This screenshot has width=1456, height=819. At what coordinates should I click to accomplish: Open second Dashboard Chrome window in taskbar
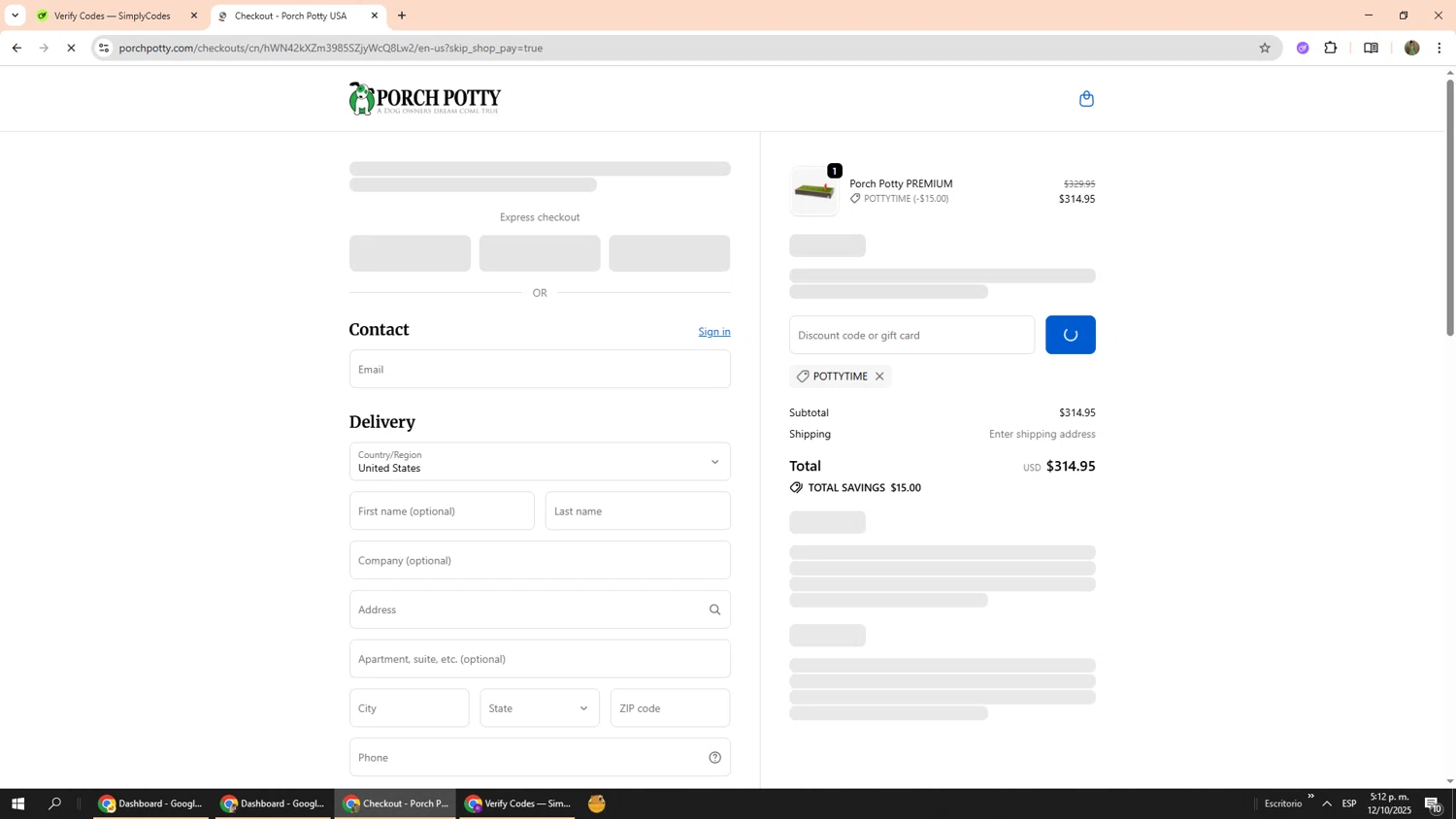click(273, 803)
